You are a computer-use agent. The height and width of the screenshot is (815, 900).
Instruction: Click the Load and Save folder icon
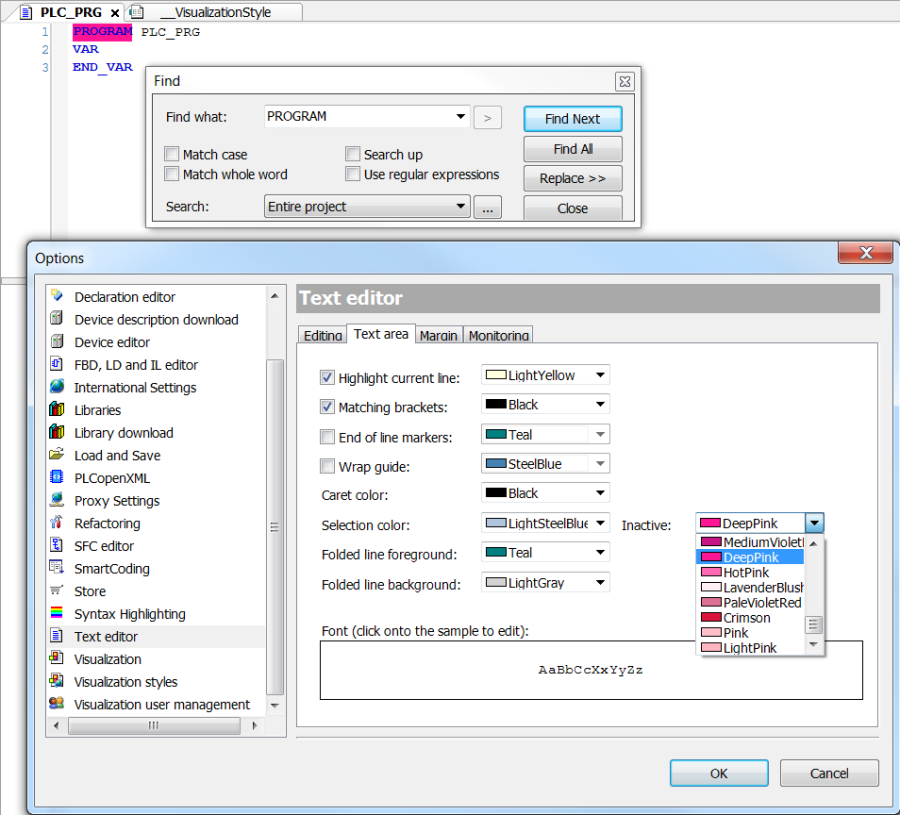[57, 455]
